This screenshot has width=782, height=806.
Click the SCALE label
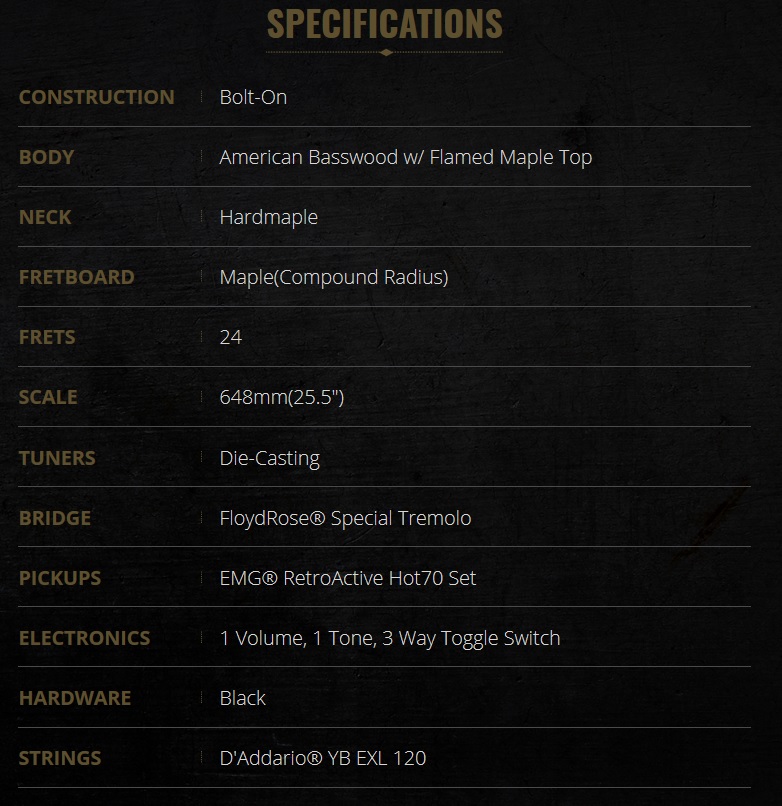click(x=48, y=397)
